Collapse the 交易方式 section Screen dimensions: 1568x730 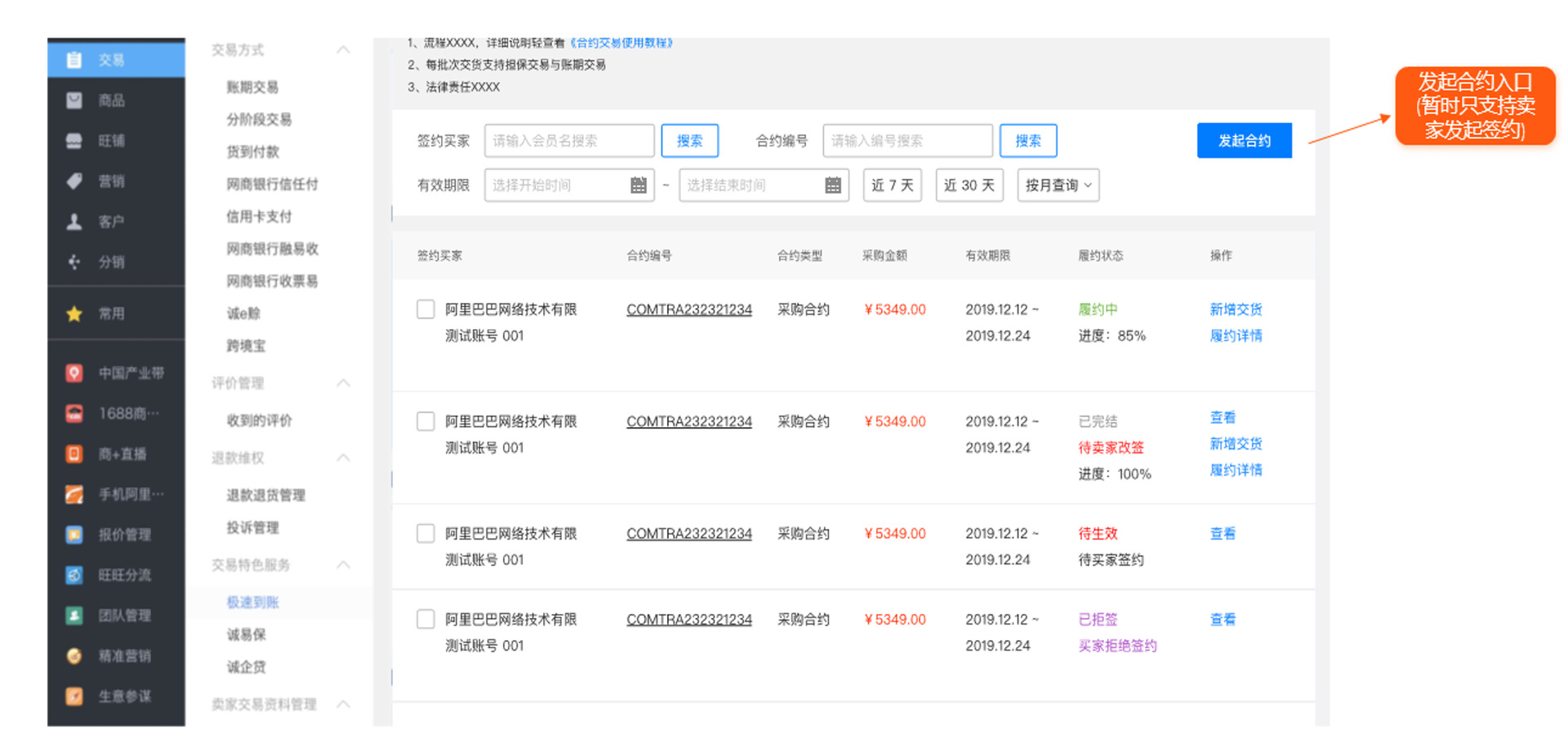coord(343,50)
